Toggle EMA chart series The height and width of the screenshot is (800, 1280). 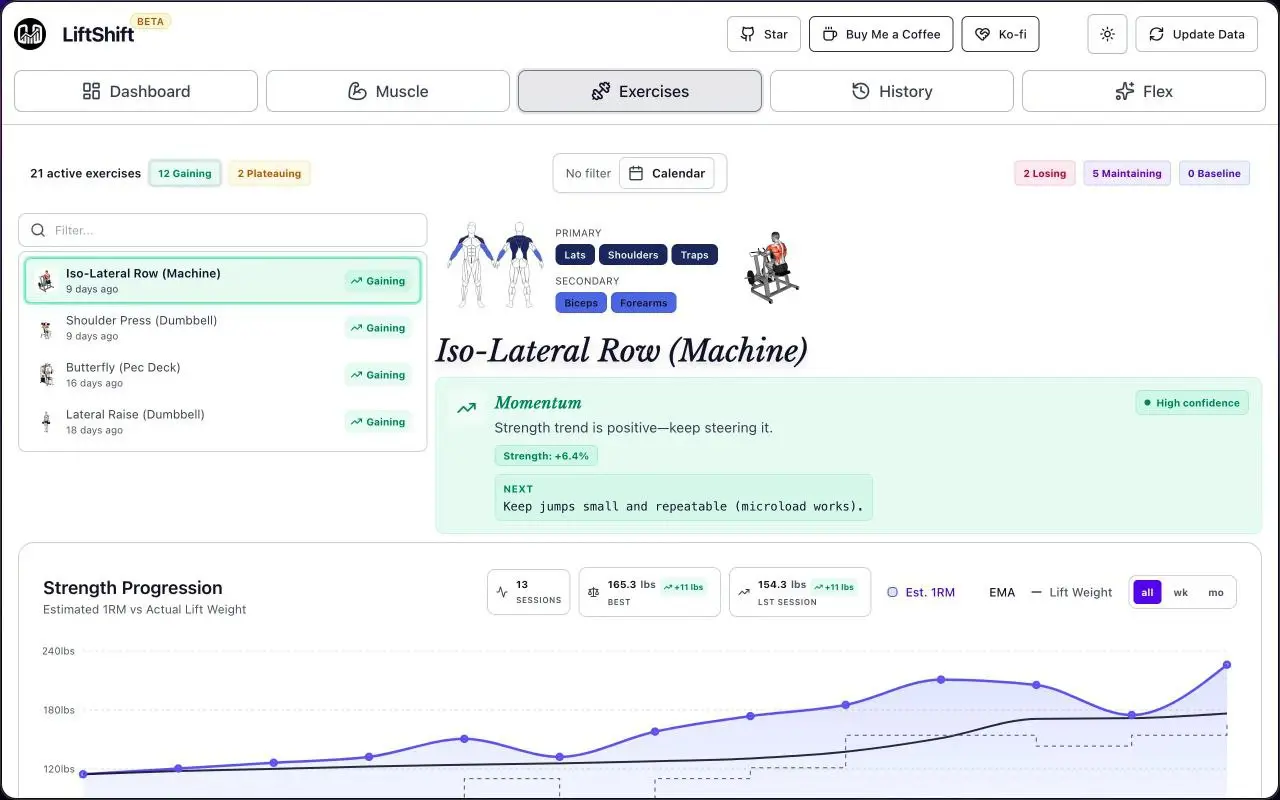[1002, 592]
